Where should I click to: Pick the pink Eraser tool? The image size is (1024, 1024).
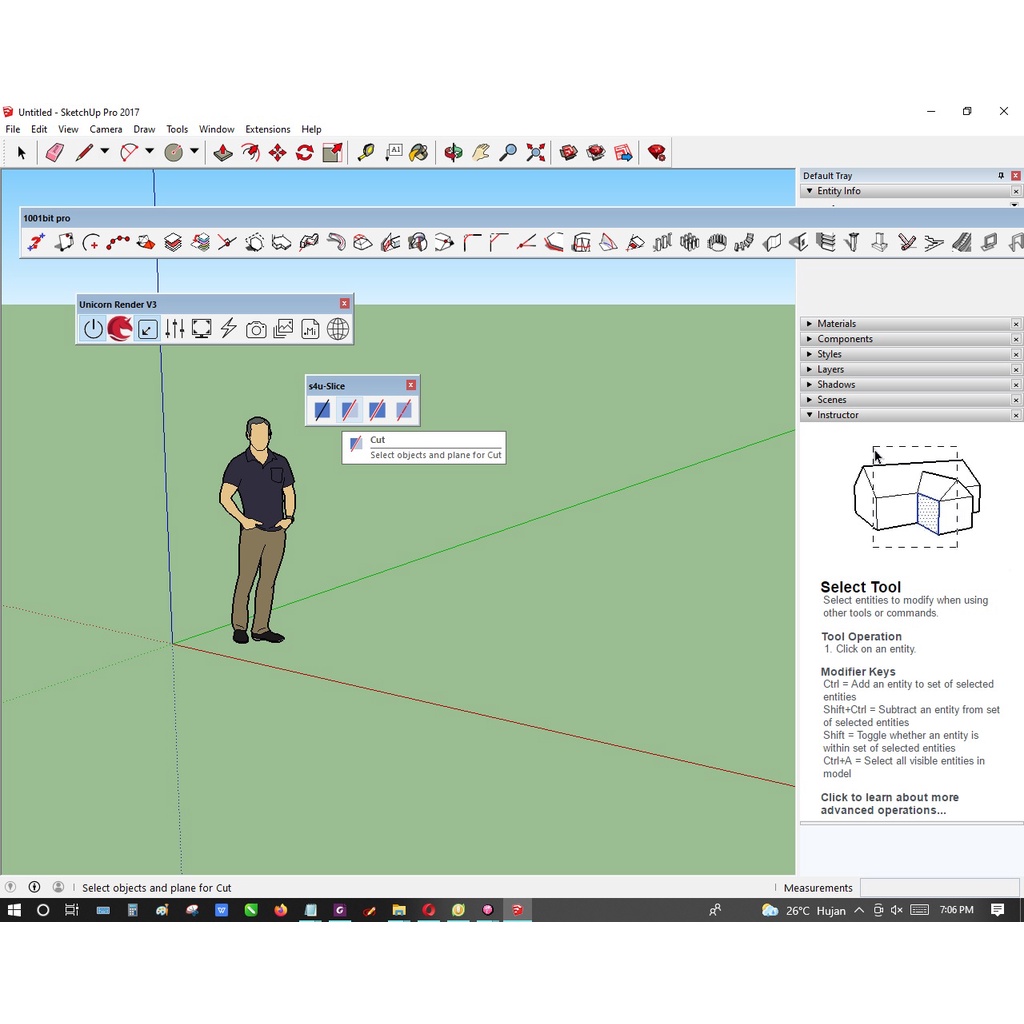coord(55,153)
